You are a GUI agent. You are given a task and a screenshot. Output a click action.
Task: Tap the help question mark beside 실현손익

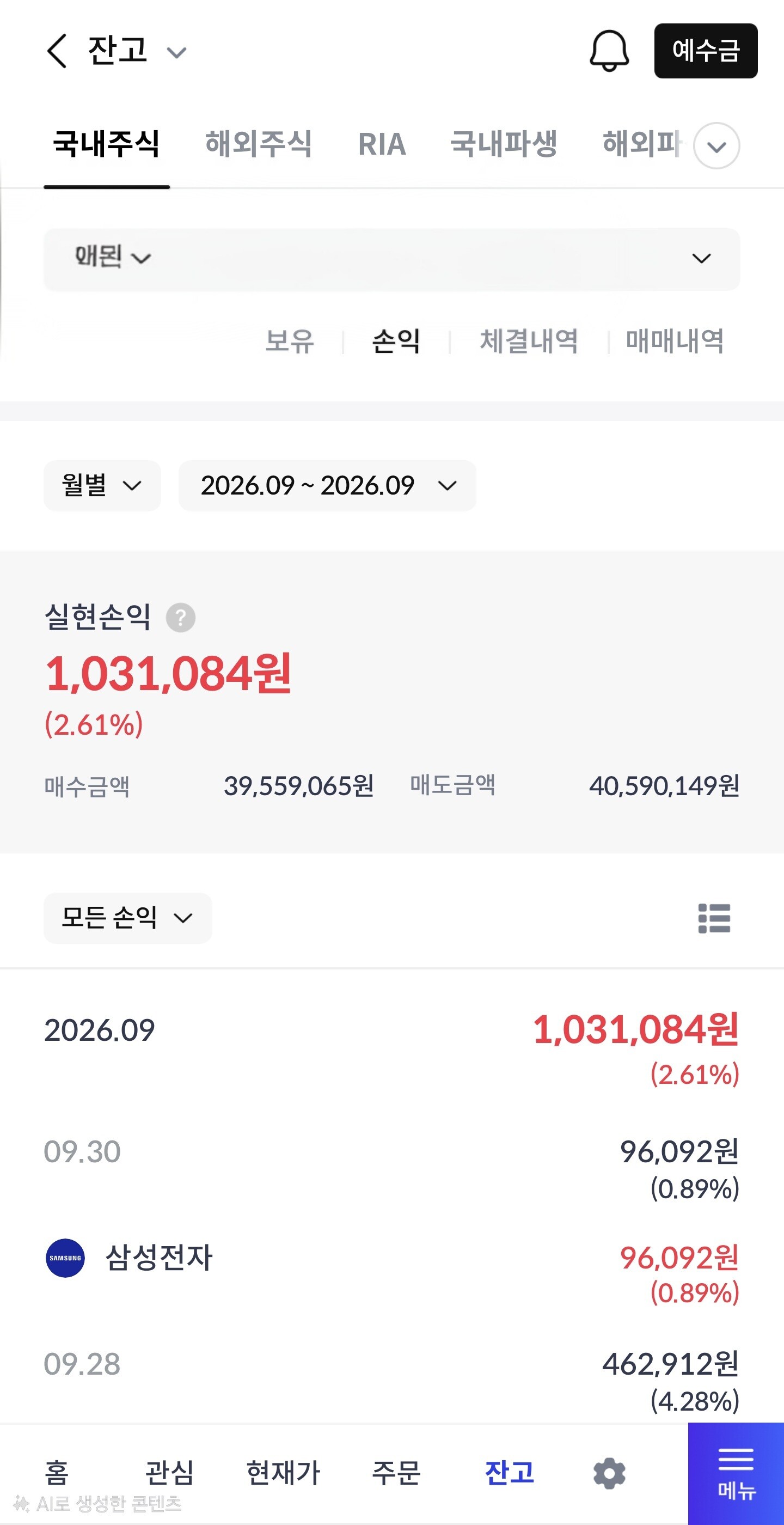(180, 618)
